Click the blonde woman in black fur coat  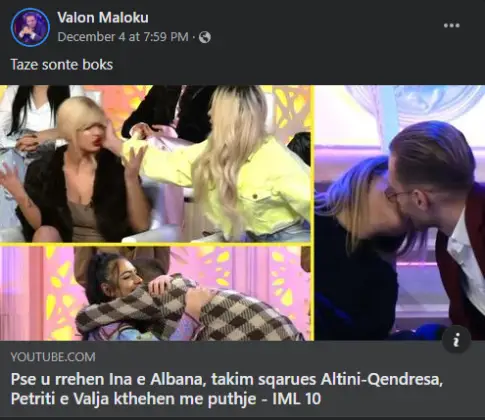(x=75, y=173)
